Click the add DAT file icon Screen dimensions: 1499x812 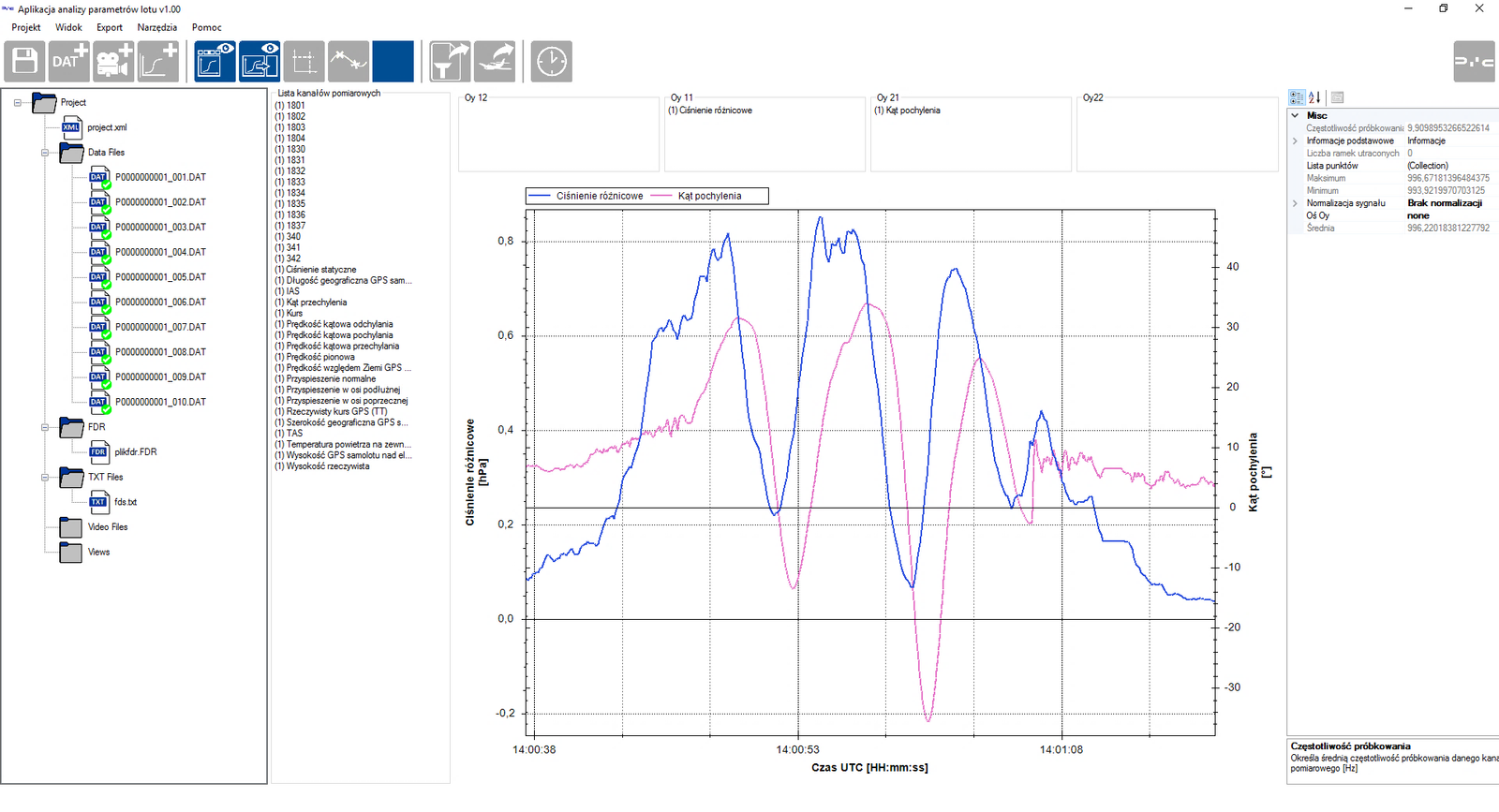pyautogui.click(x=69, y=62)
